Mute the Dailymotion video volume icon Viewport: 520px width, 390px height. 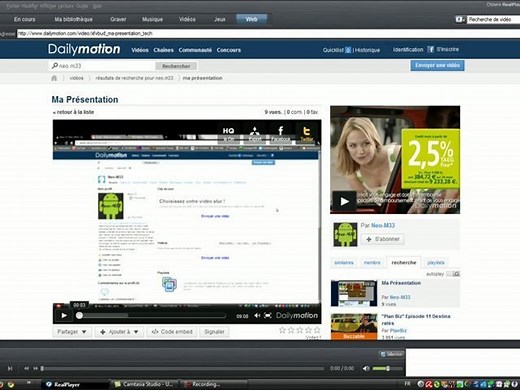tap(257, 315)
